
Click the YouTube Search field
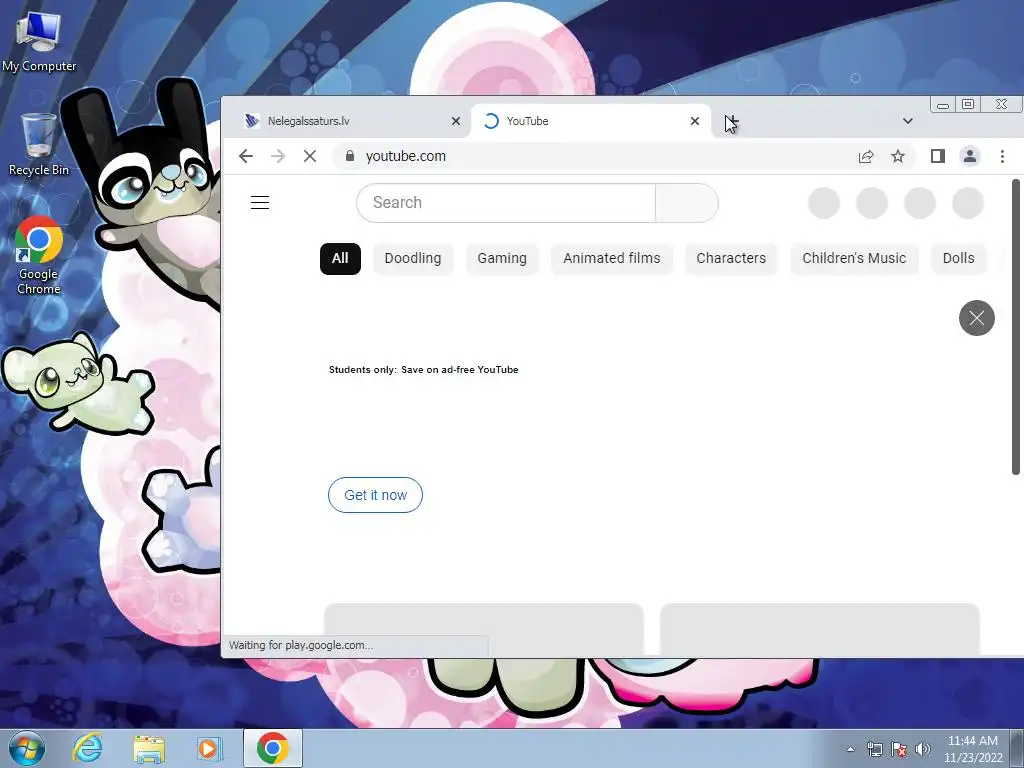(505, 202)
